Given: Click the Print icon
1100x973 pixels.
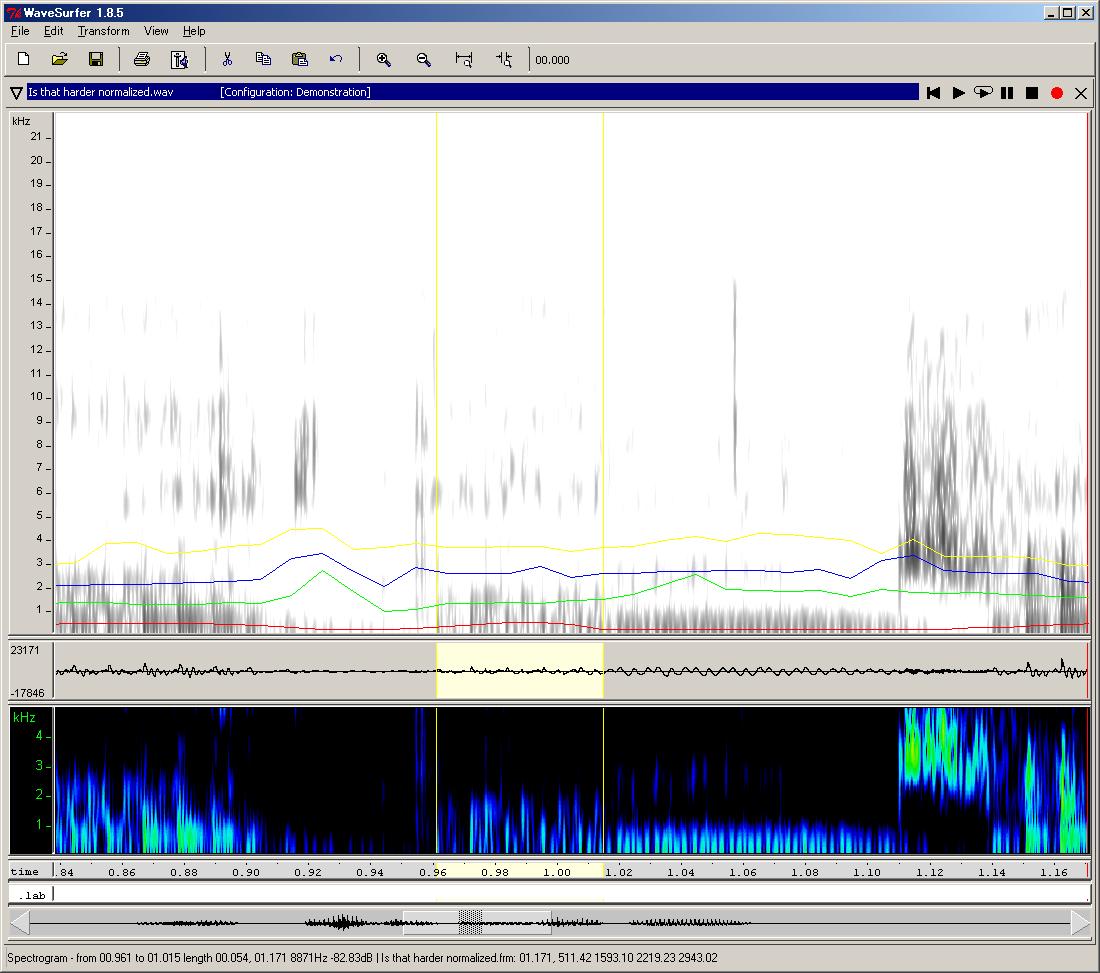Looking at the screenshot, I should point(142,60).
